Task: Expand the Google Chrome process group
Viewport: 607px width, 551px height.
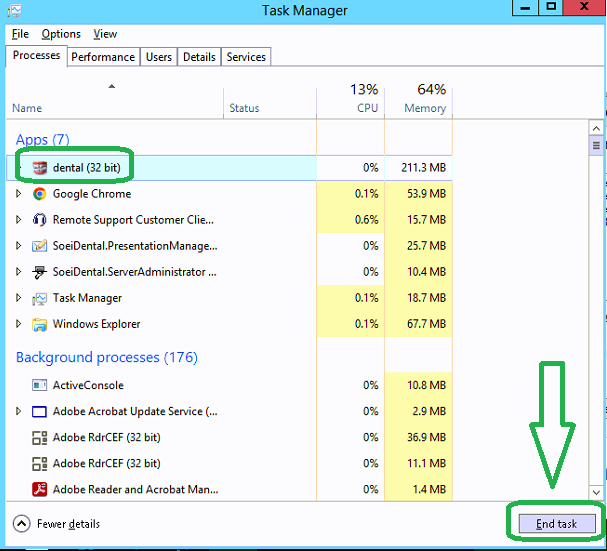Action: click(x=18, y=194)
